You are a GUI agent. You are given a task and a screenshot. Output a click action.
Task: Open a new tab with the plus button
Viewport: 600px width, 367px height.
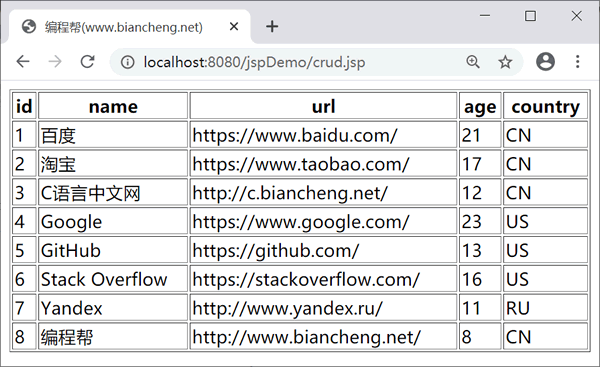pyautogui.click(x=272, y=26)
